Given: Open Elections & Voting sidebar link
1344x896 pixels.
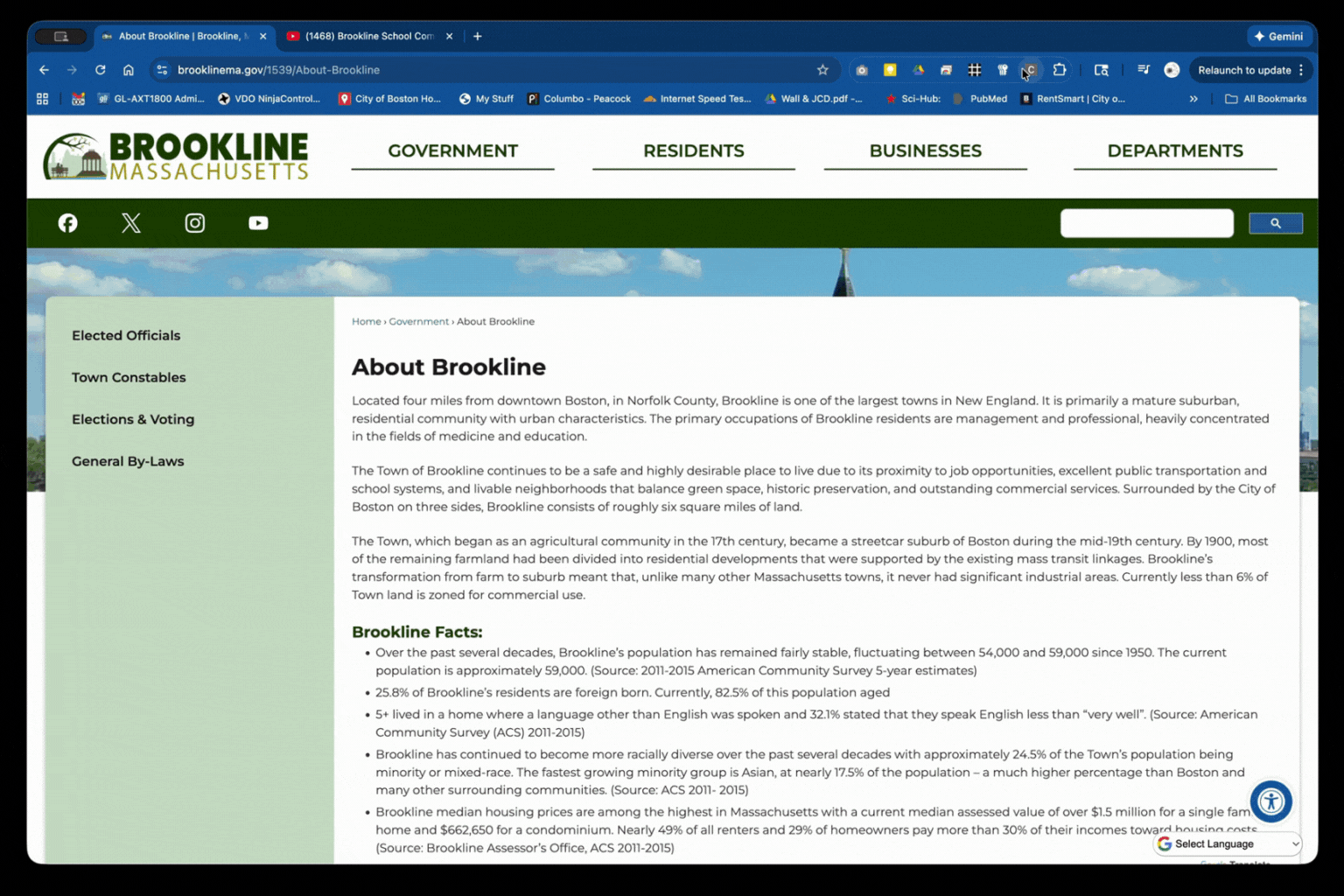Looking at the screenshot, I should 133,419.
